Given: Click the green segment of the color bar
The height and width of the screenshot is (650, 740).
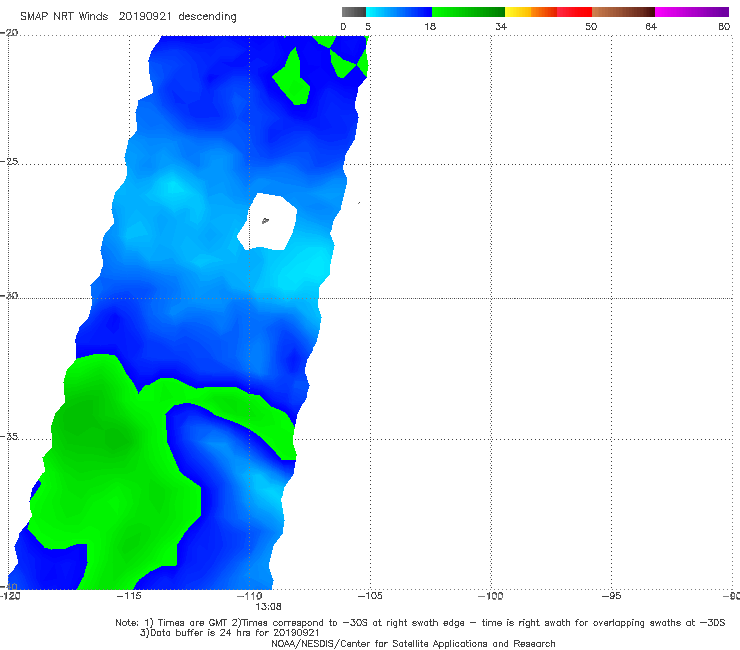Looking at the screenshot, I should pos(468,12).
